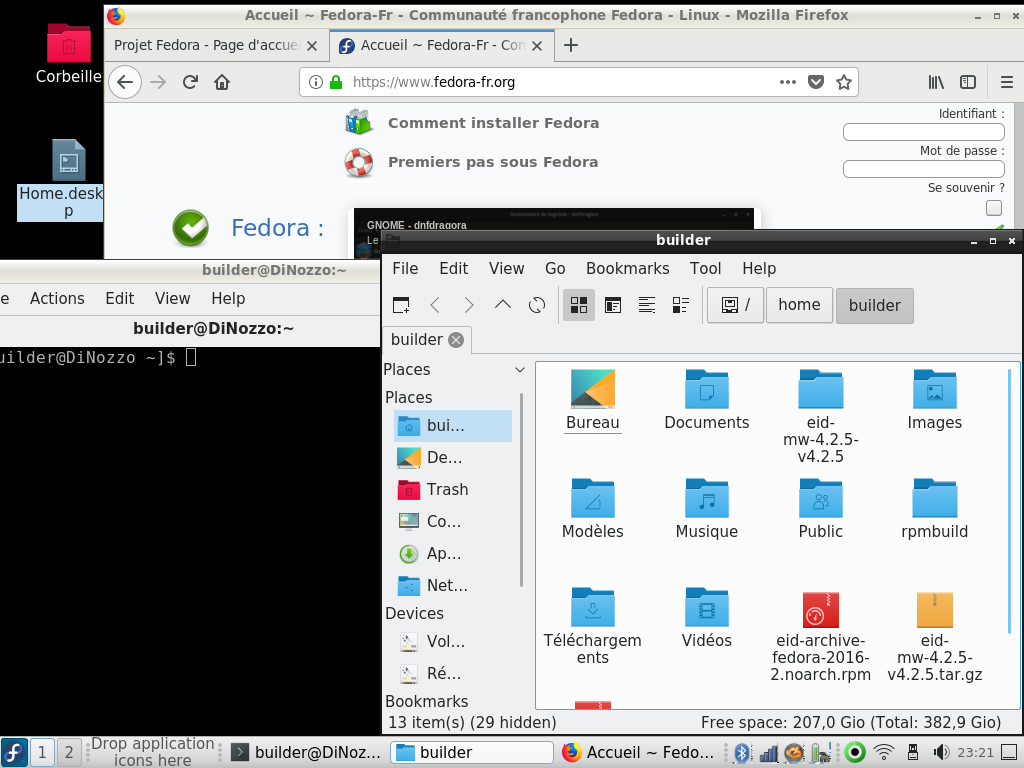The image size is (1024, 768).
Task: Reload the Fedora-Fr page
Action: (190, 82)
